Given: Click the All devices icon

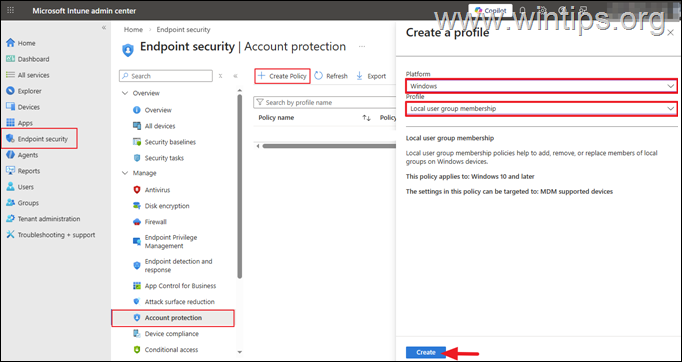Looking at the screenshot, I should [137, 126].
